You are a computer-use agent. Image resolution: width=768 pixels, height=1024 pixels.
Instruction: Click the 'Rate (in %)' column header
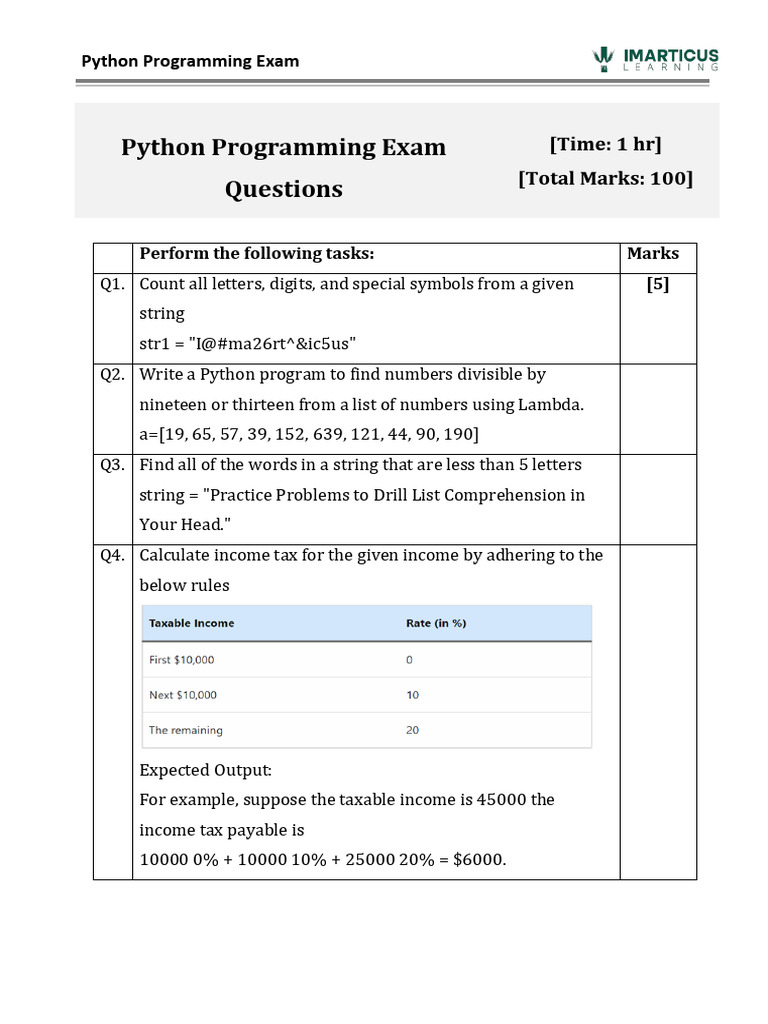pos(436,623)
